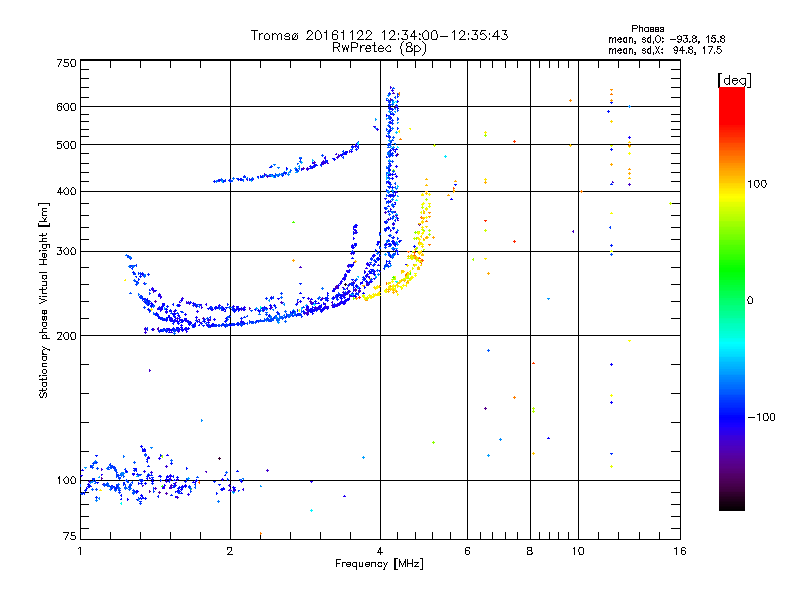The image size is (800, 600).
Task: Click the '[deg]' colorbar unit label
Action: pos(734,80)
